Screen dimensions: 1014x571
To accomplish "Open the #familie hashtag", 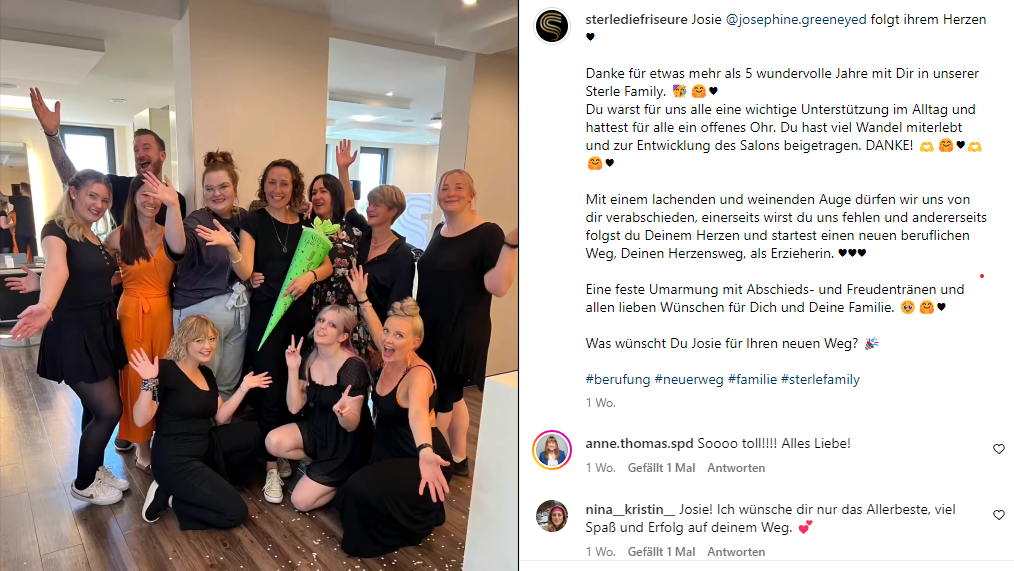I will 752,380.
